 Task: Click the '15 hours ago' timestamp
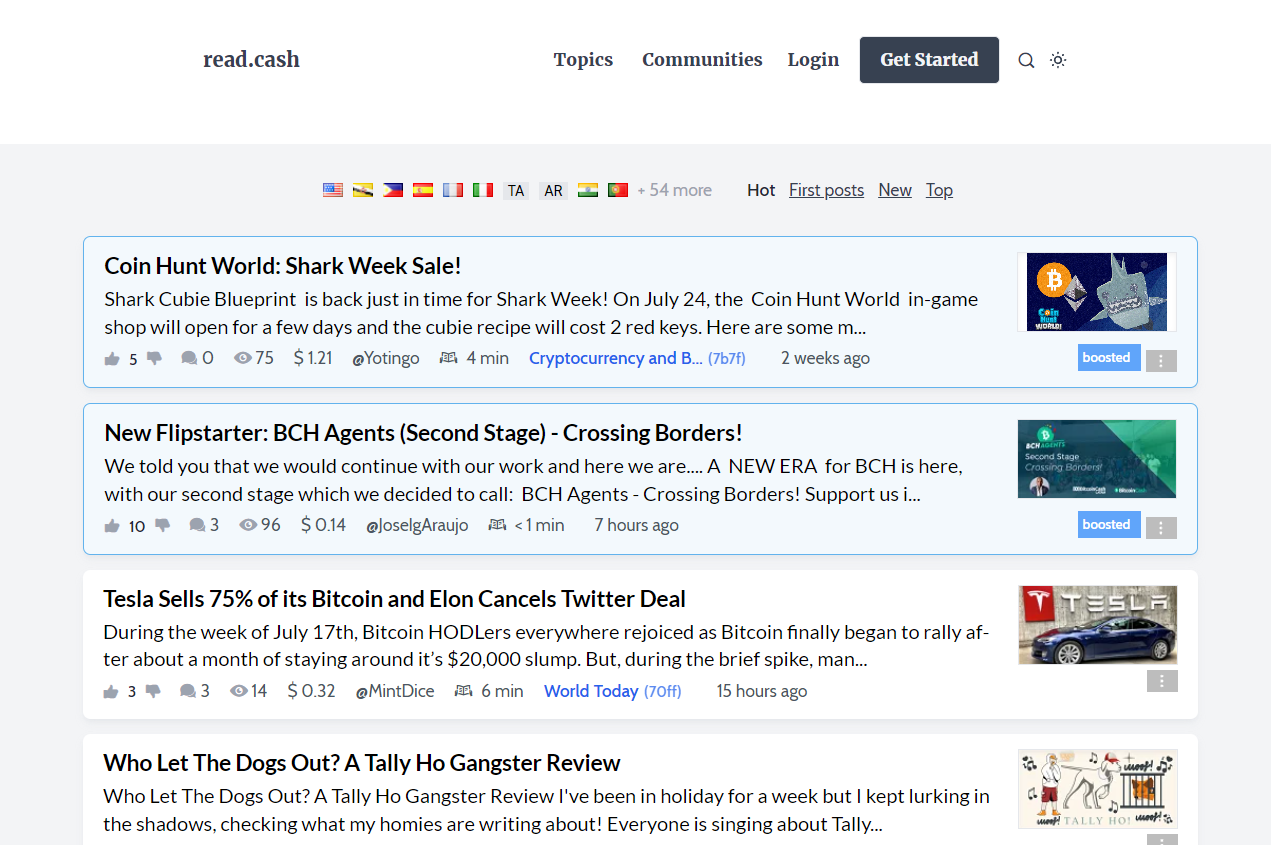tap(762, 691)
